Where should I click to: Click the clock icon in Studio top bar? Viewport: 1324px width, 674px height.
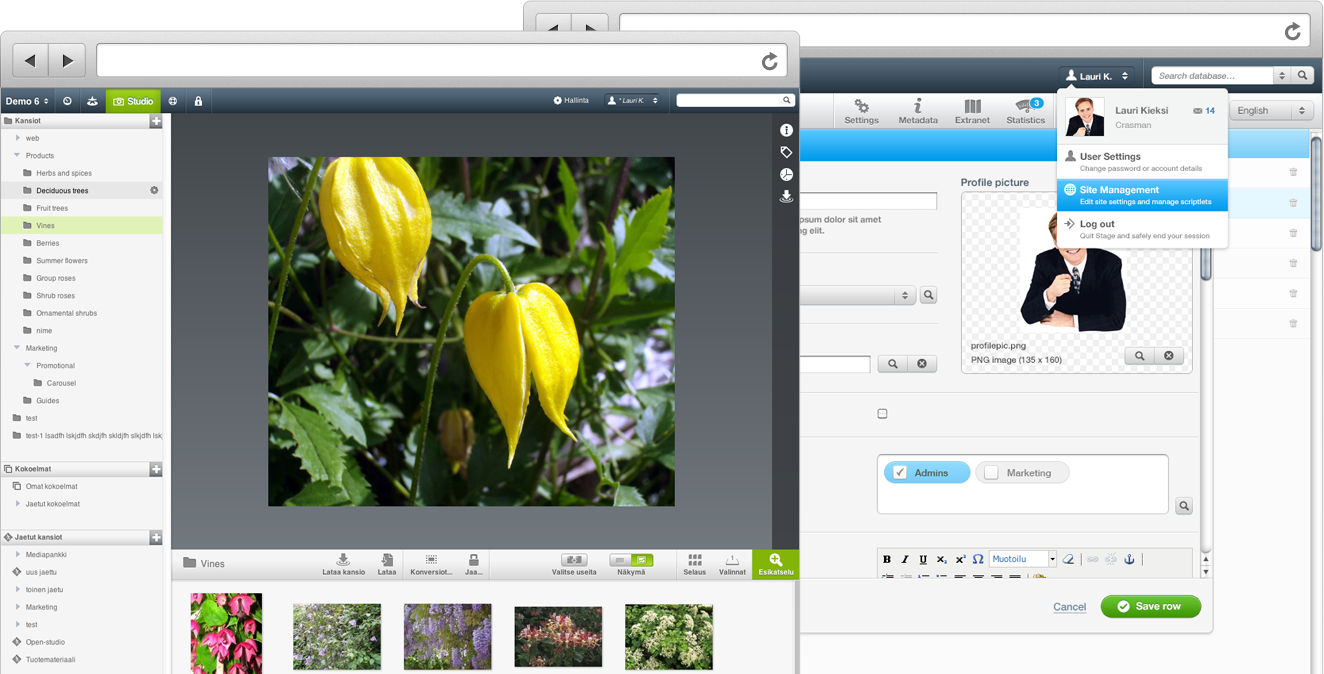(67, 101)
